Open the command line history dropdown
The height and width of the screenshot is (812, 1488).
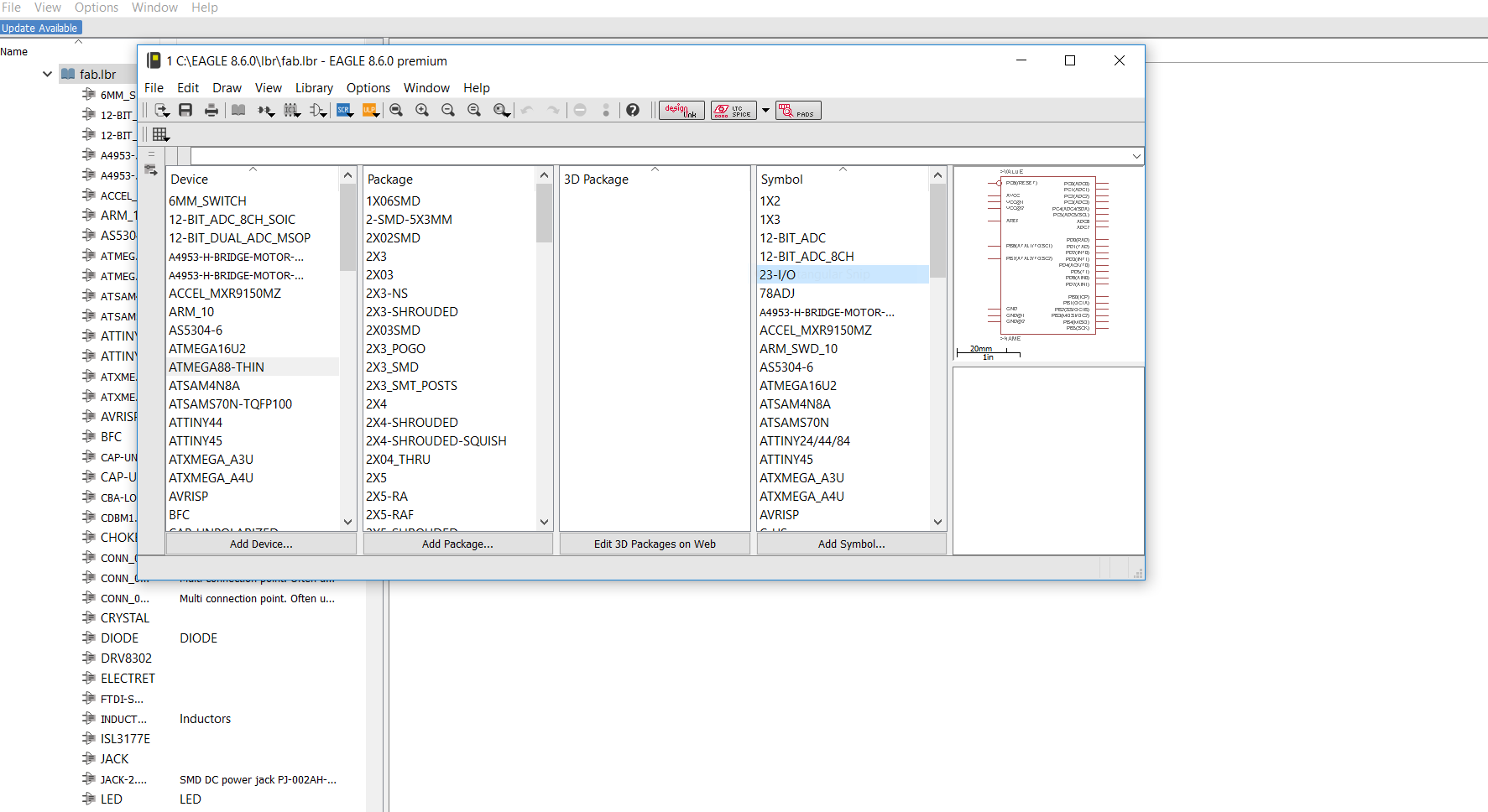point(1136,156)
